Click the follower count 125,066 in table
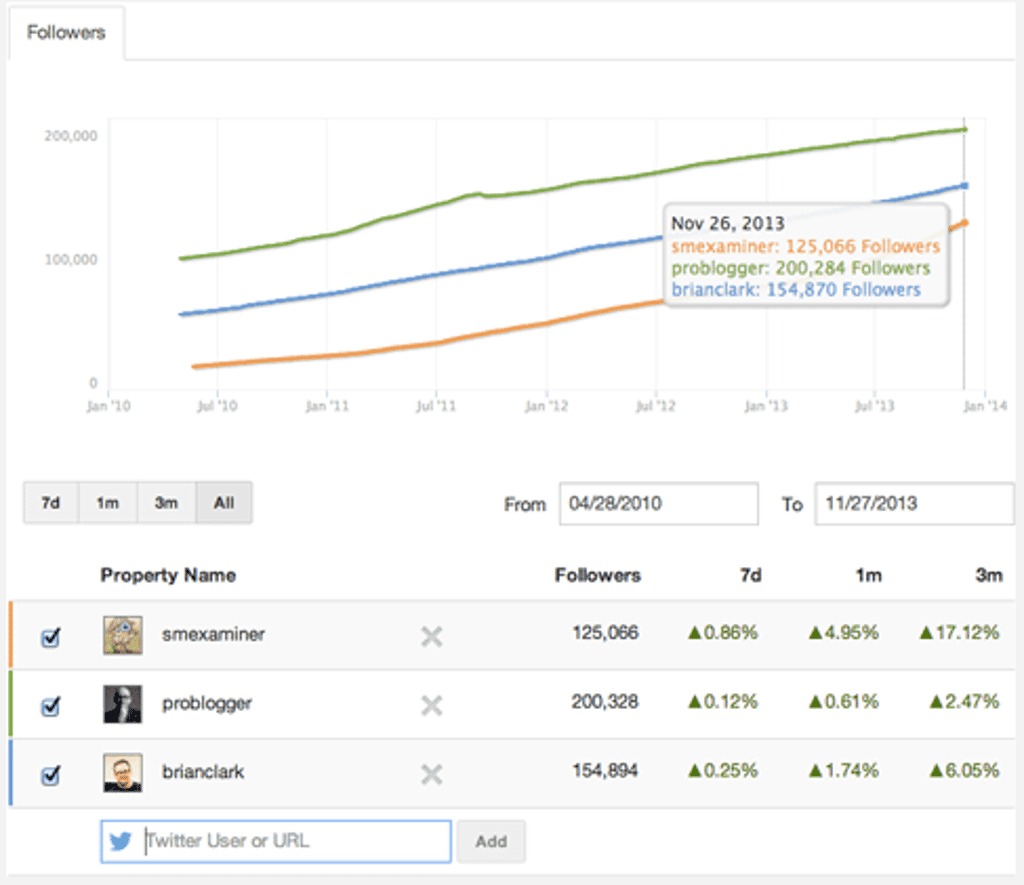Image resolution: width=1024 pixels, height=885 pixels. 605,633
